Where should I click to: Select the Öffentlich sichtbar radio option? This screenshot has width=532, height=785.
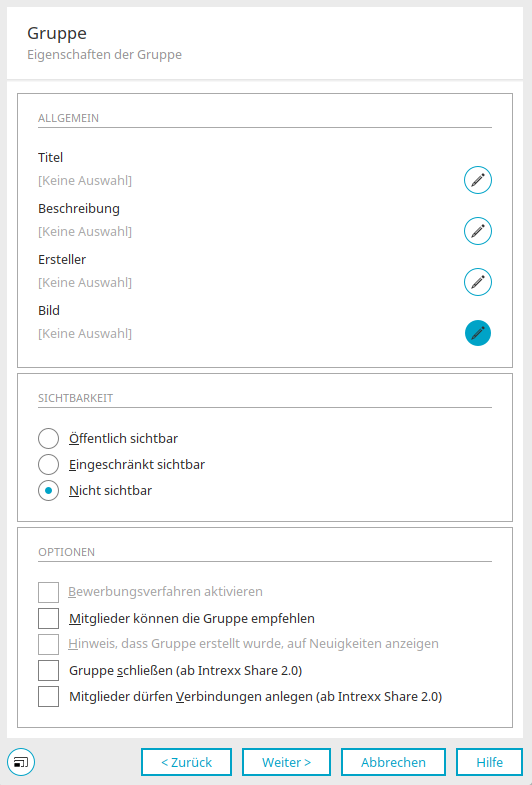click(x=49, y=439)
